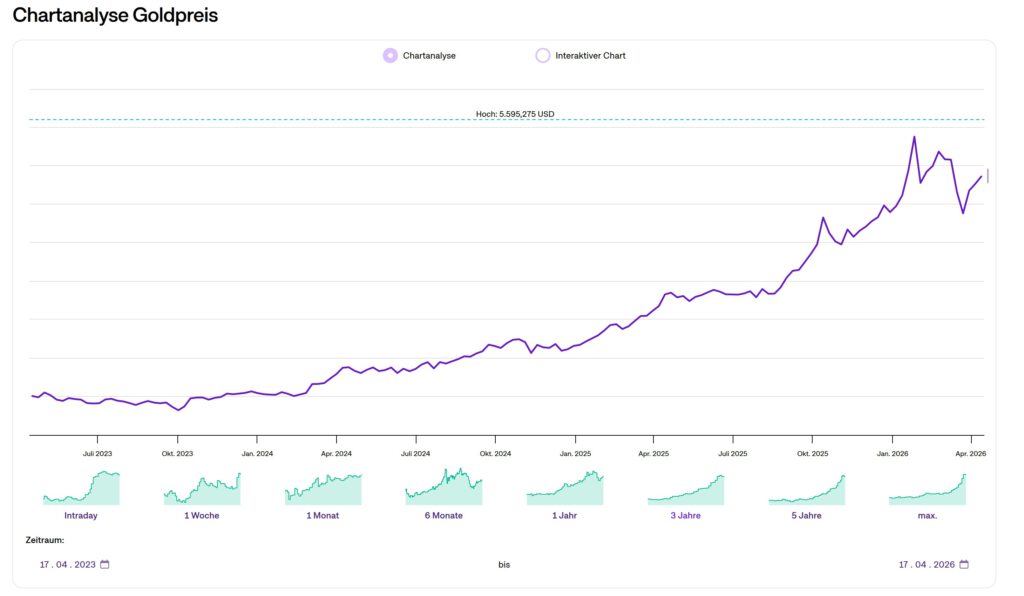Click the 6 Monate mini chart thumbnail

[x=444, y=488]
